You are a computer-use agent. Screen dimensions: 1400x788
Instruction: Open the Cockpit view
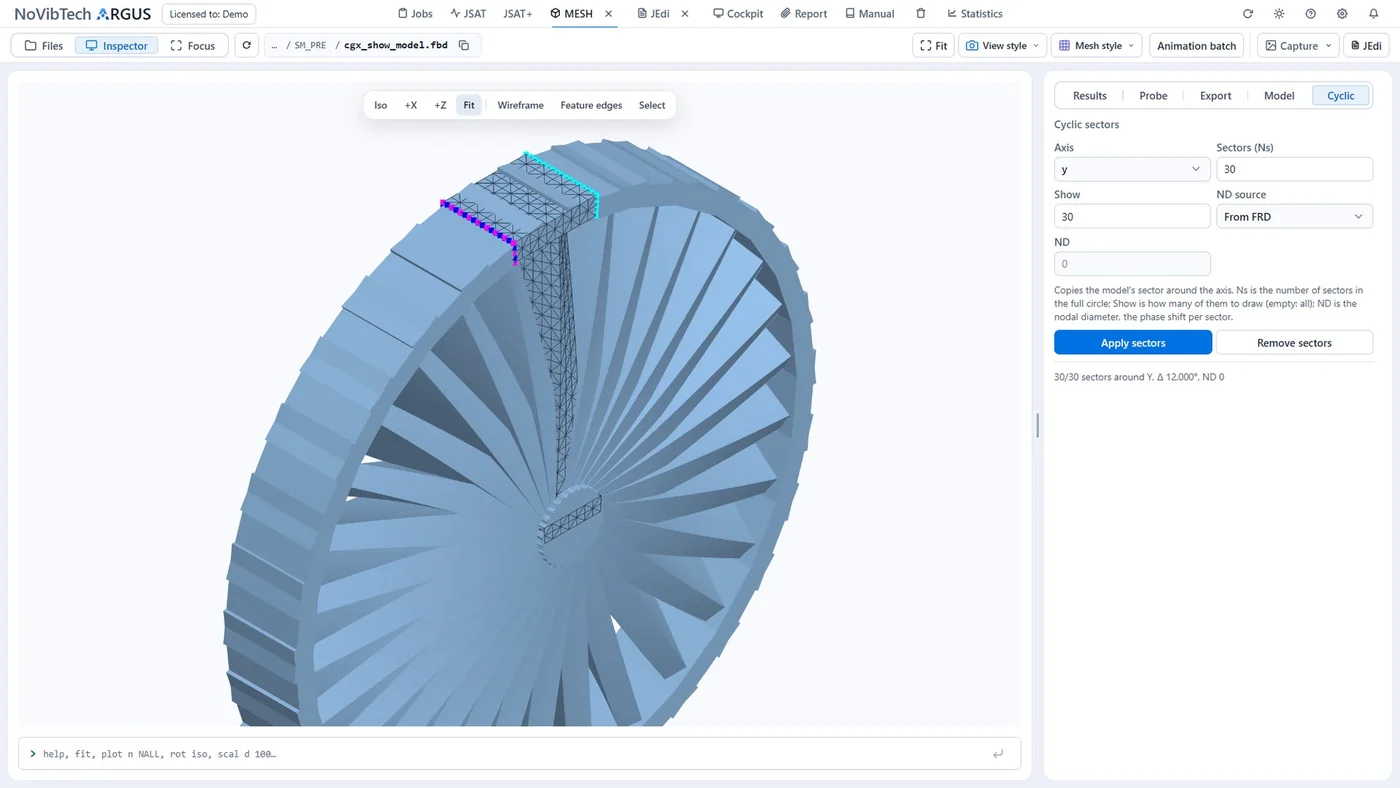pos(738,14)
